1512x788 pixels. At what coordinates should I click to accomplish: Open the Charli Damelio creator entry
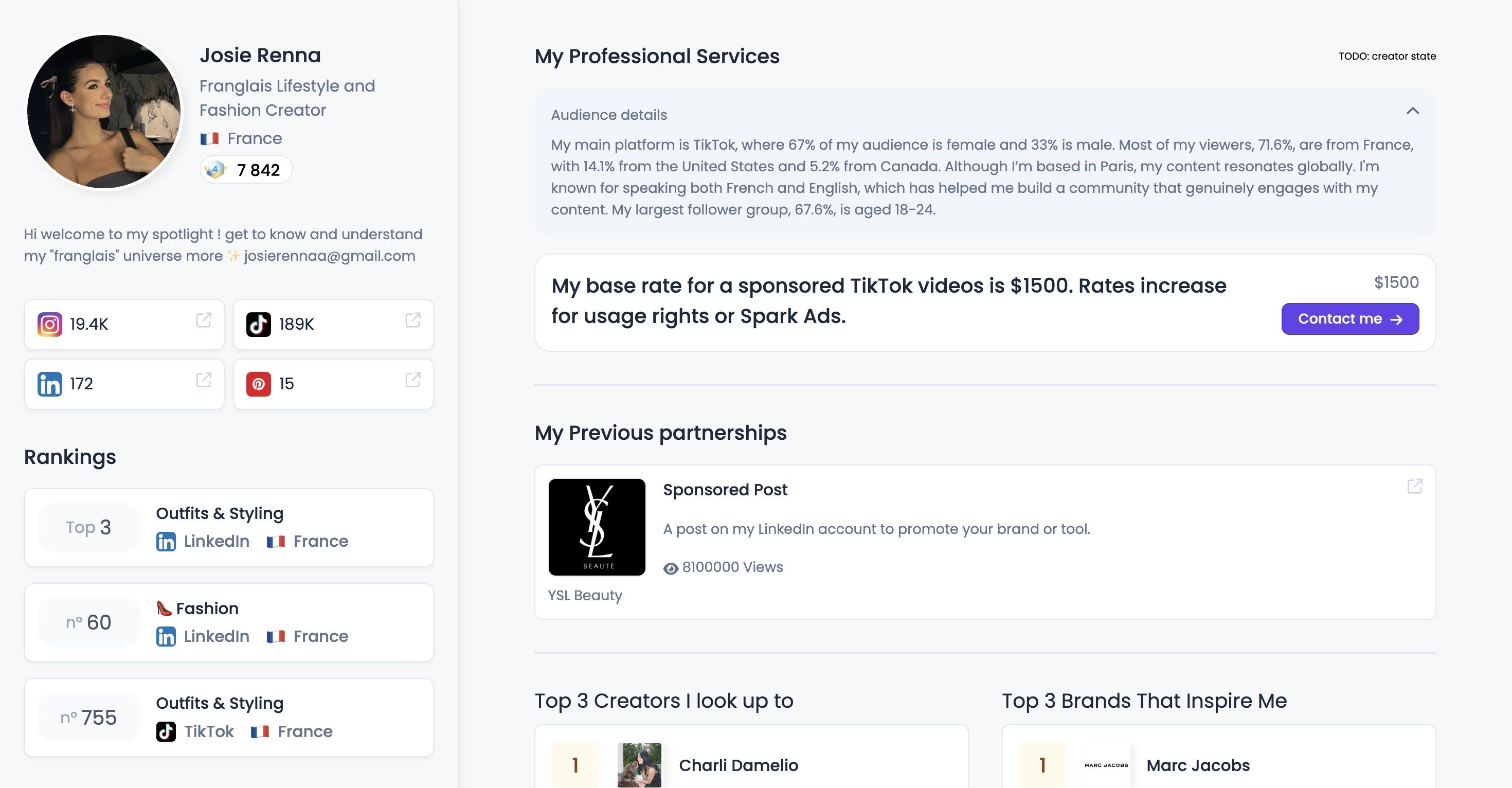pyautogui.click(x=738, y=764)
